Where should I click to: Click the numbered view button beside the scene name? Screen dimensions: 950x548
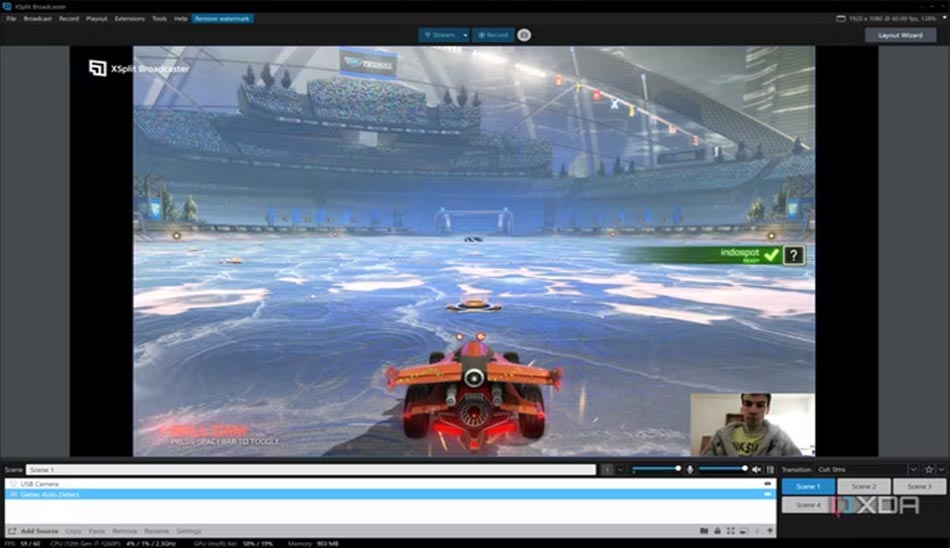[x=607, y=470]
